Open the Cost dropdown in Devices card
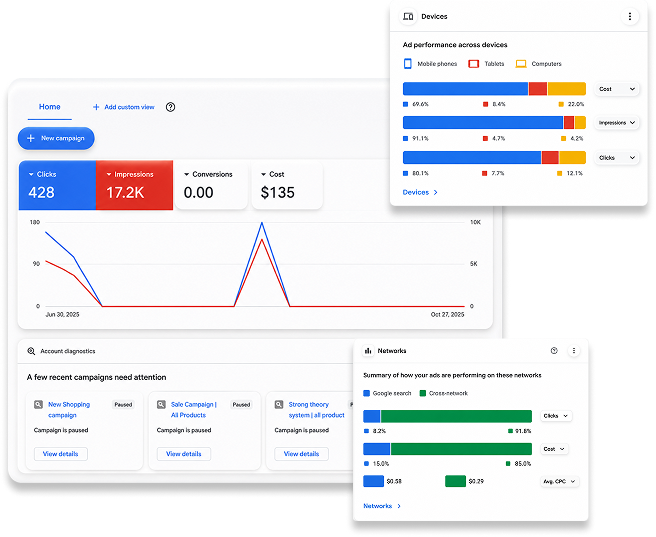 (617, 89)
